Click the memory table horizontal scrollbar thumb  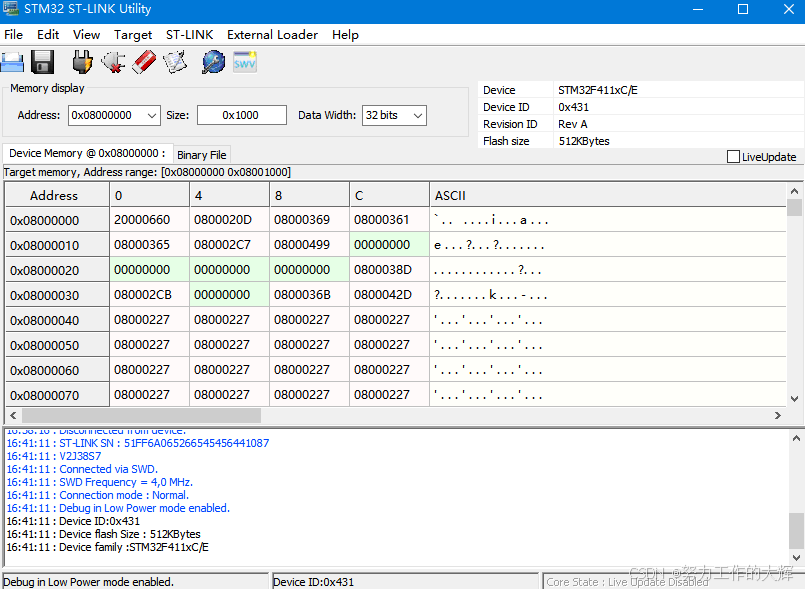pyautogui.click(x=141, y=415)
